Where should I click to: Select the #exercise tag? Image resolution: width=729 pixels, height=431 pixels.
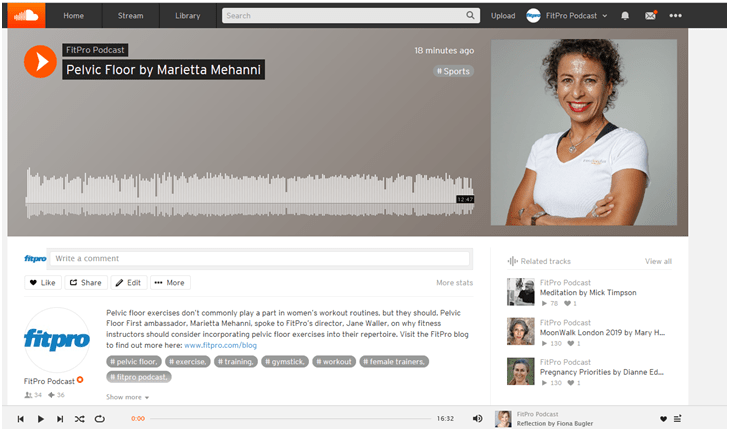tap(188, 361)
